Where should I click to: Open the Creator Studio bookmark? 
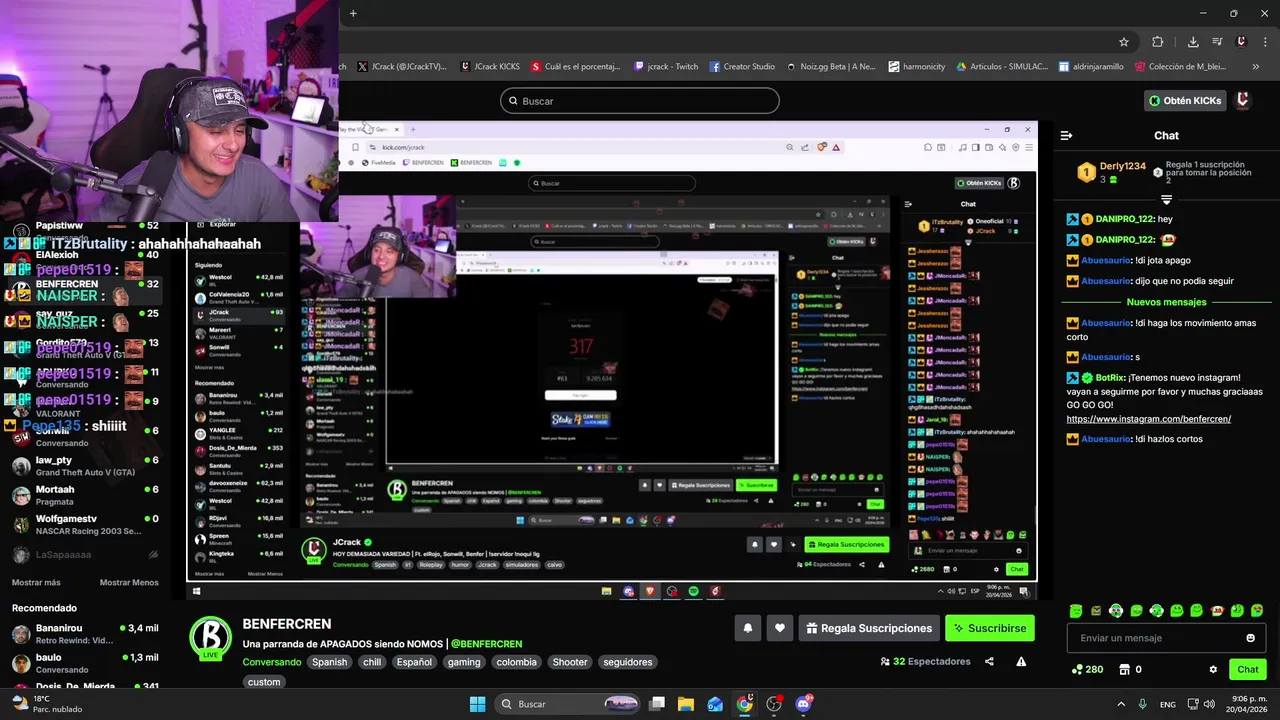(742, 67)
